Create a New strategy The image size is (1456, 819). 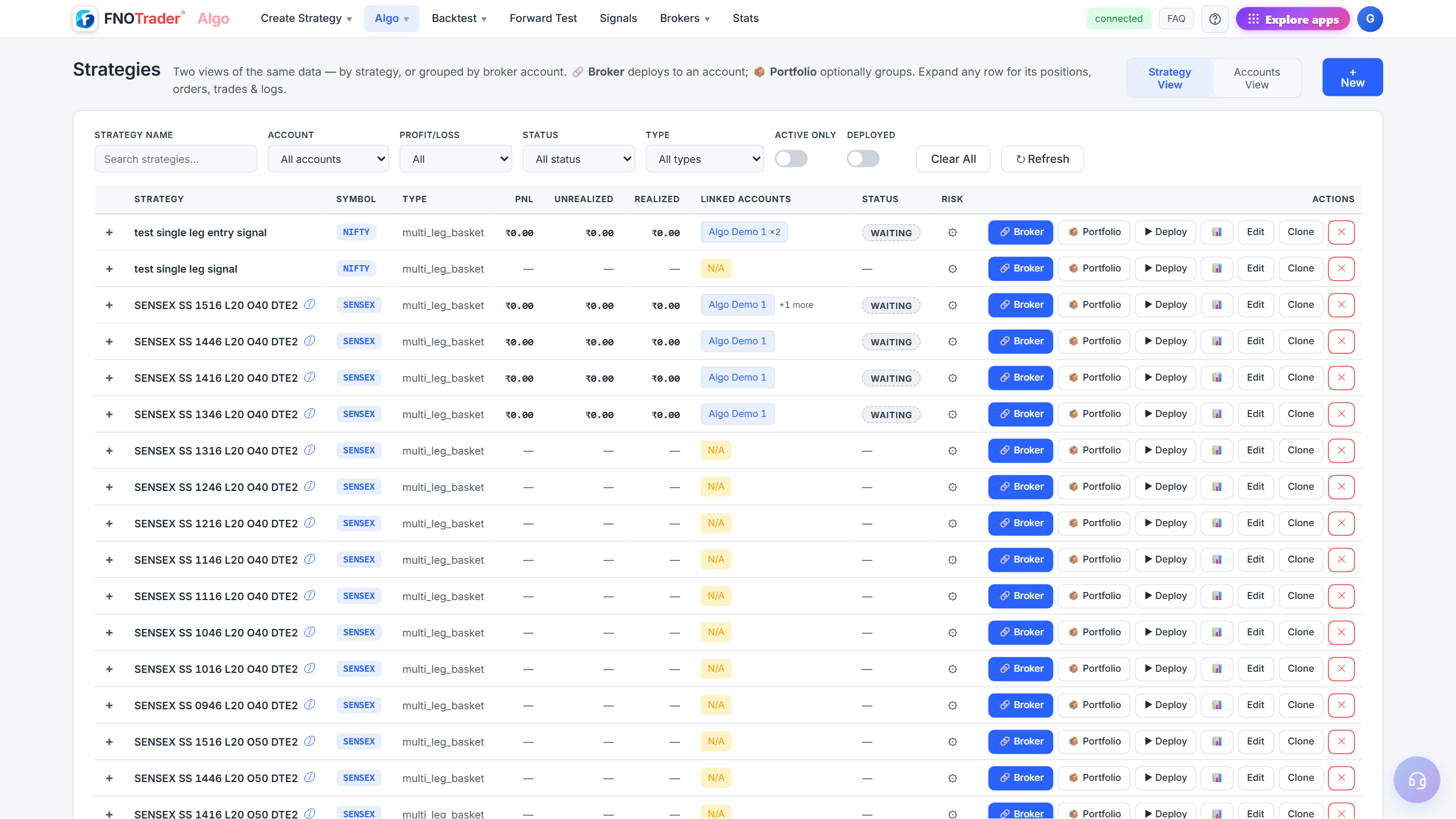1353,77
